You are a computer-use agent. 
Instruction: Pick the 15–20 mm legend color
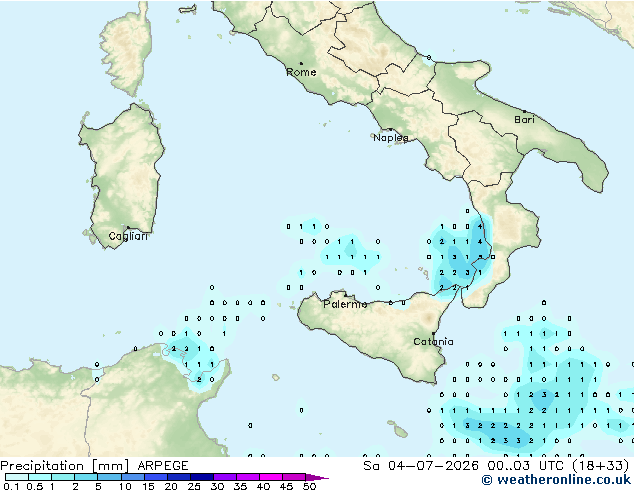coord(155,477)
